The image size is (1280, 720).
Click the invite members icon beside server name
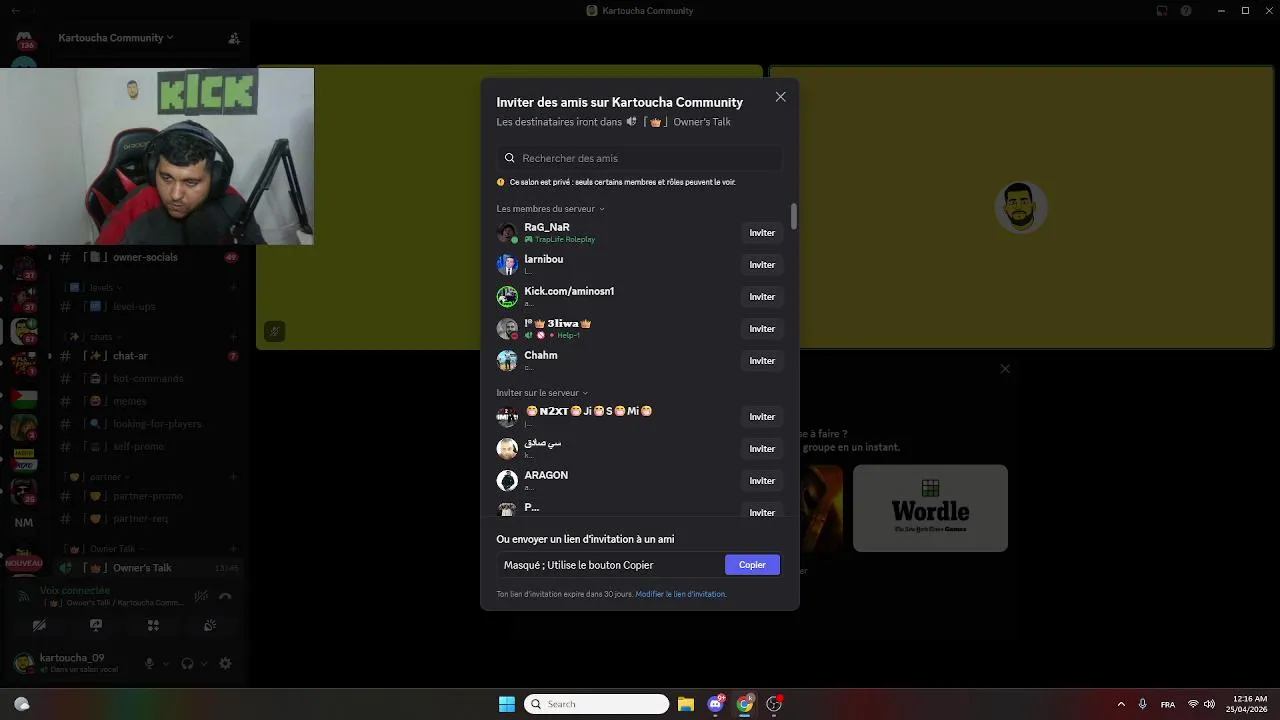pos(234,38)
